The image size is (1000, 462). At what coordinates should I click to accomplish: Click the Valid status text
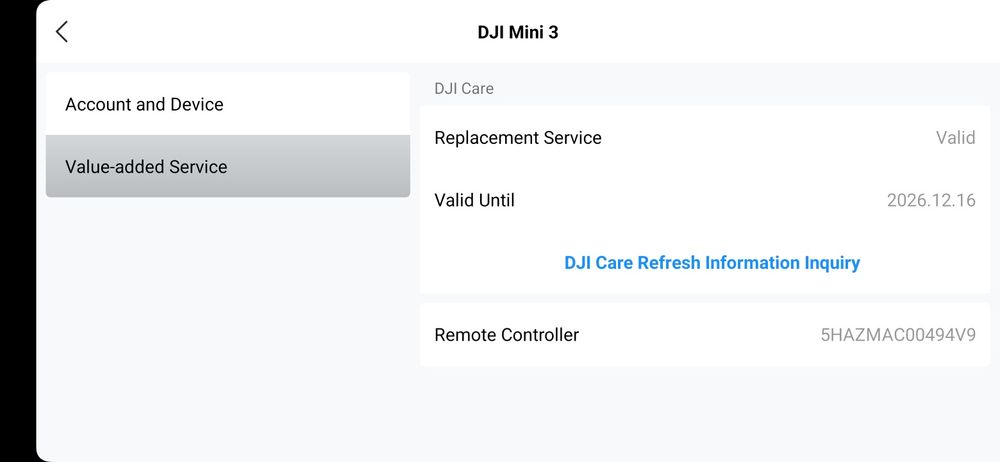click(955, 138)
